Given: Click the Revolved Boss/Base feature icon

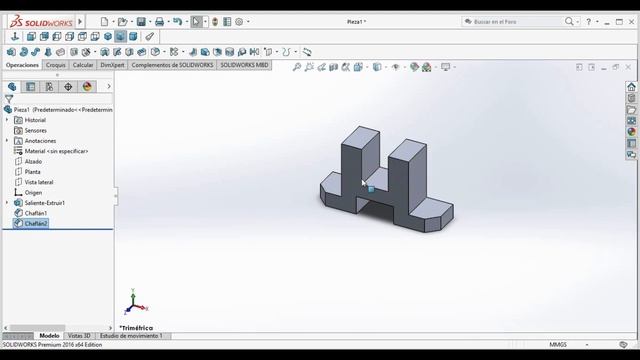Looking at the screenshot, I should (24, 52).
